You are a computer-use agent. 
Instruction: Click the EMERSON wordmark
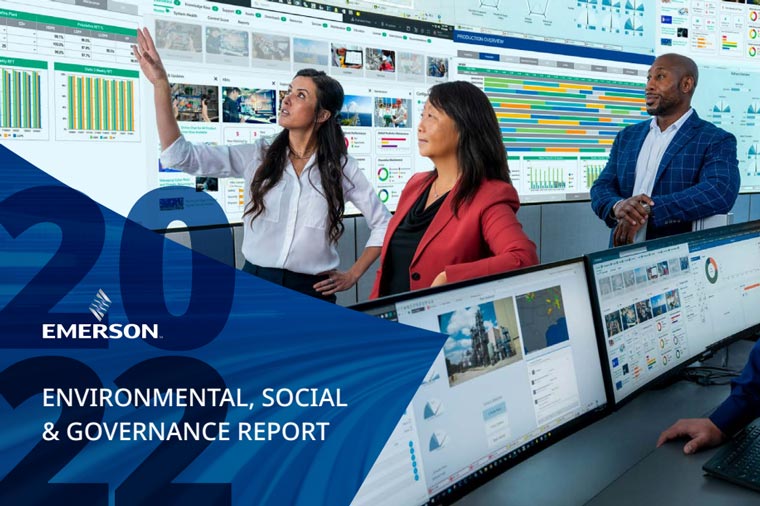pos(100,331)
